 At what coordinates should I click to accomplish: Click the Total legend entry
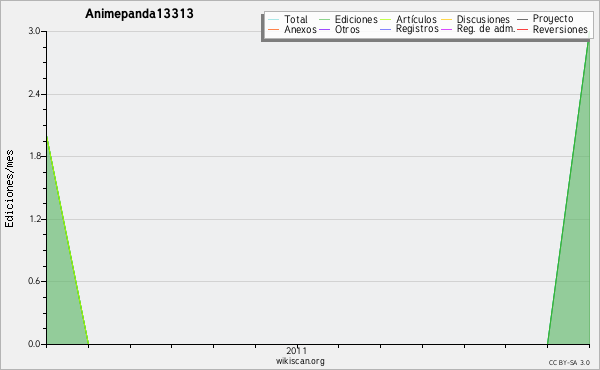(x=296, y=19)
